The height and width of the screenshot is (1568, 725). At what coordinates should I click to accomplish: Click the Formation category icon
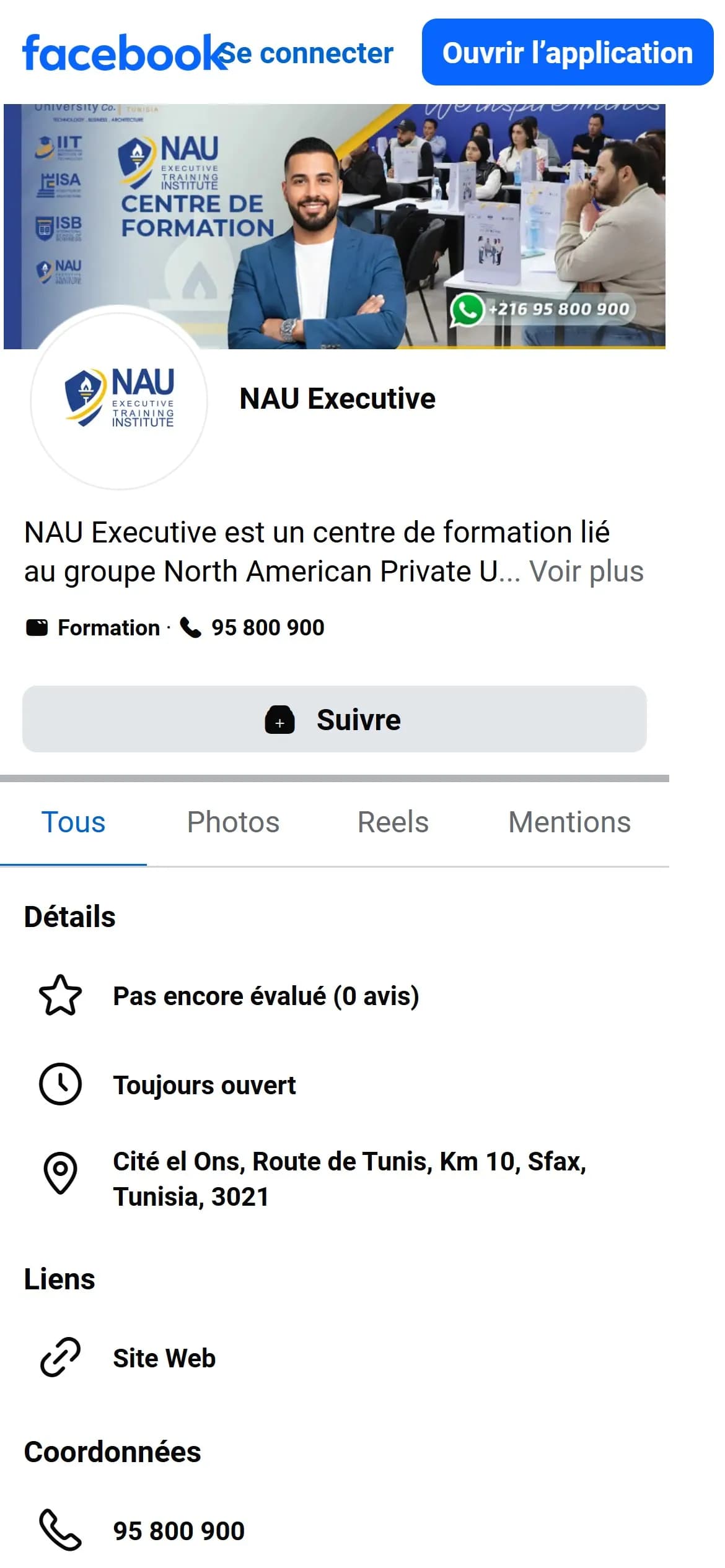click(x=37, y=627)
